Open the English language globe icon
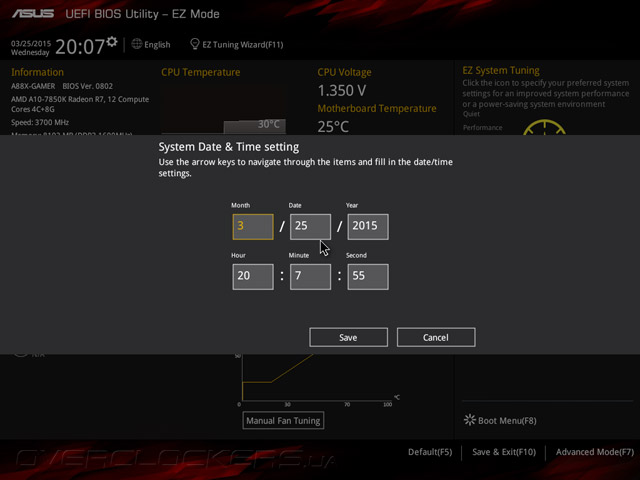 [x=137, y=44]
